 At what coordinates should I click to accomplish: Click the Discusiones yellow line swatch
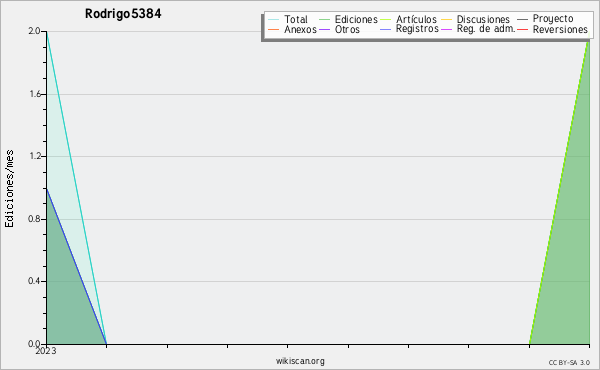tap(446, 20)
